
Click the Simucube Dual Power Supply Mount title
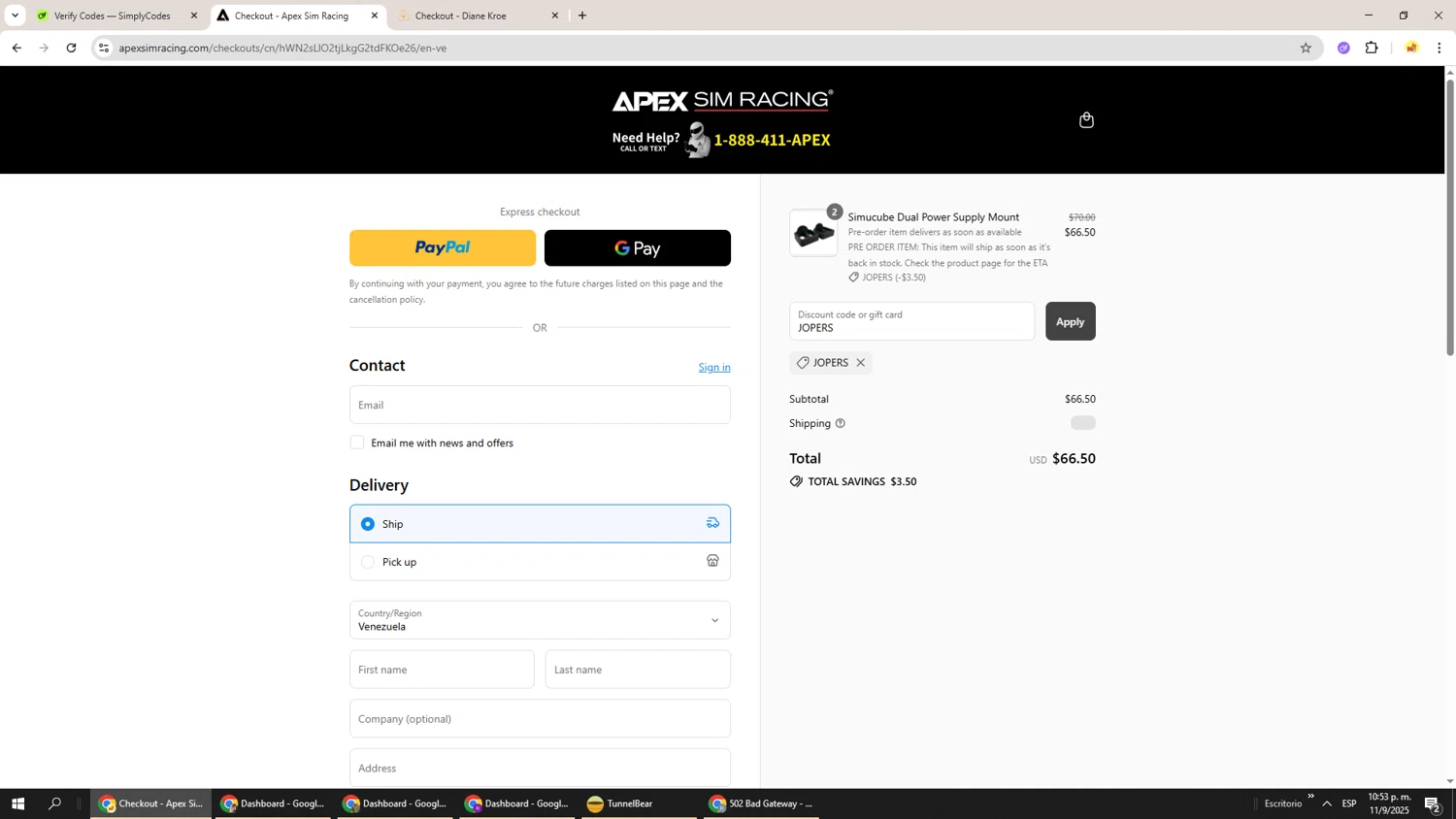[934, 217]
